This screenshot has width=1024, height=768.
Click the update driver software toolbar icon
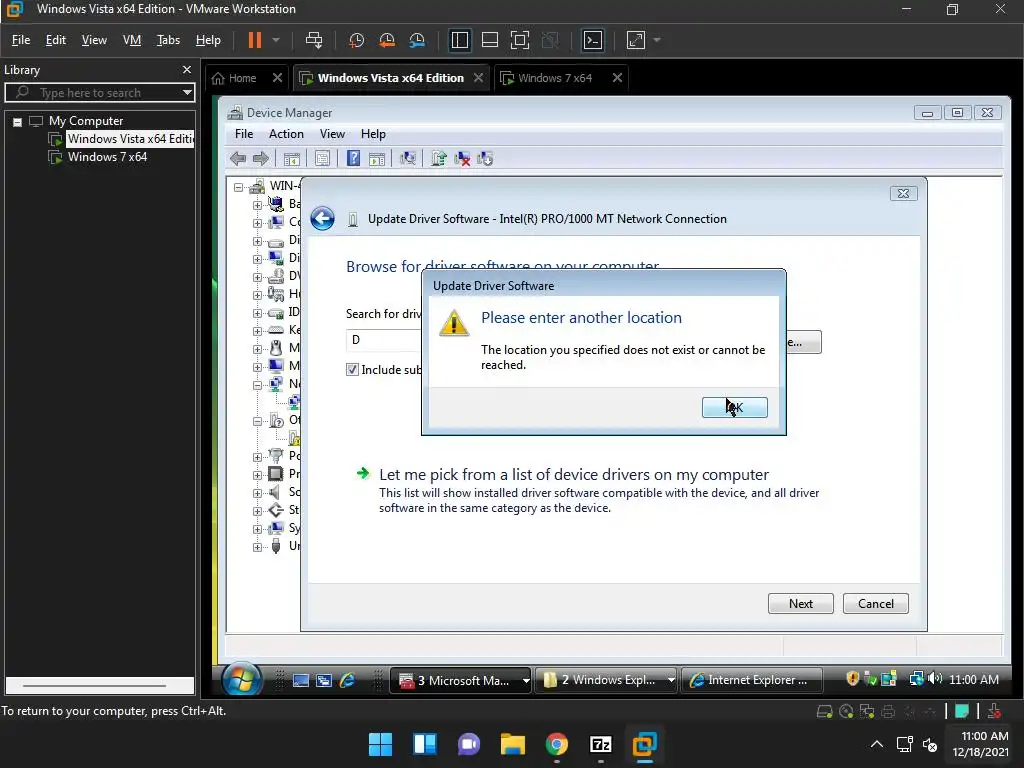(x=438, y=159)
